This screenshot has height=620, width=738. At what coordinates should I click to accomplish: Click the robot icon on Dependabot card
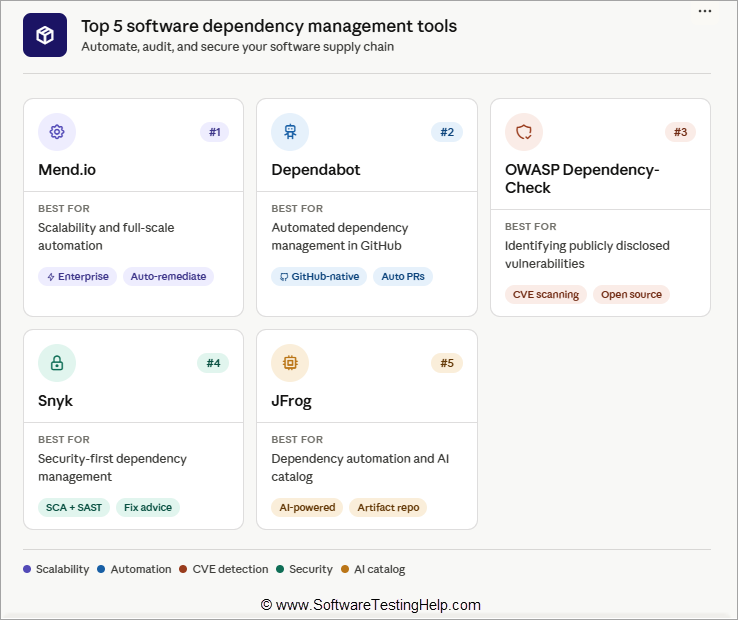[290, 132]
